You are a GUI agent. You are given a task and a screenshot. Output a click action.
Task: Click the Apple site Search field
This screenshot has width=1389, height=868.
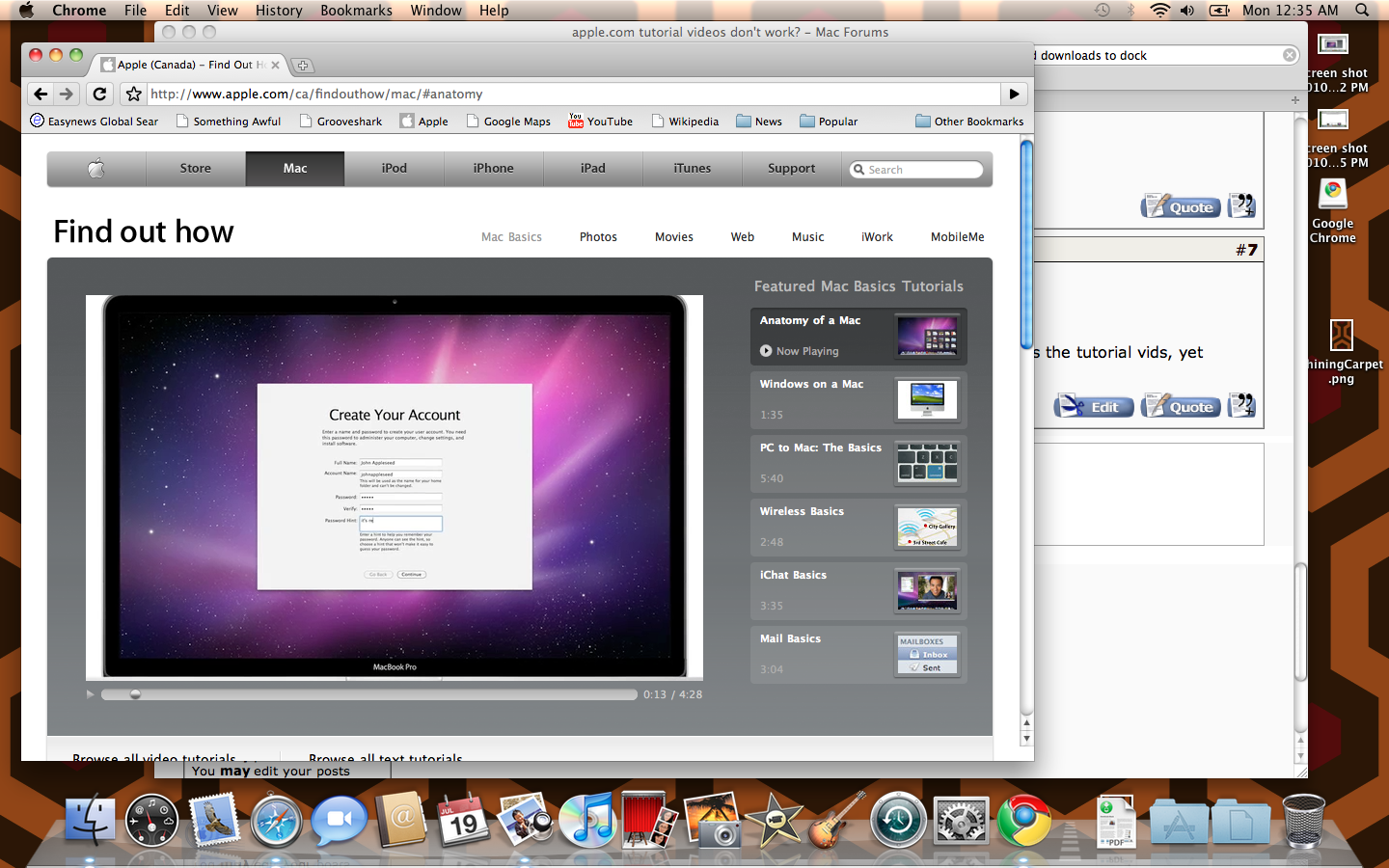tap(915, 170)
